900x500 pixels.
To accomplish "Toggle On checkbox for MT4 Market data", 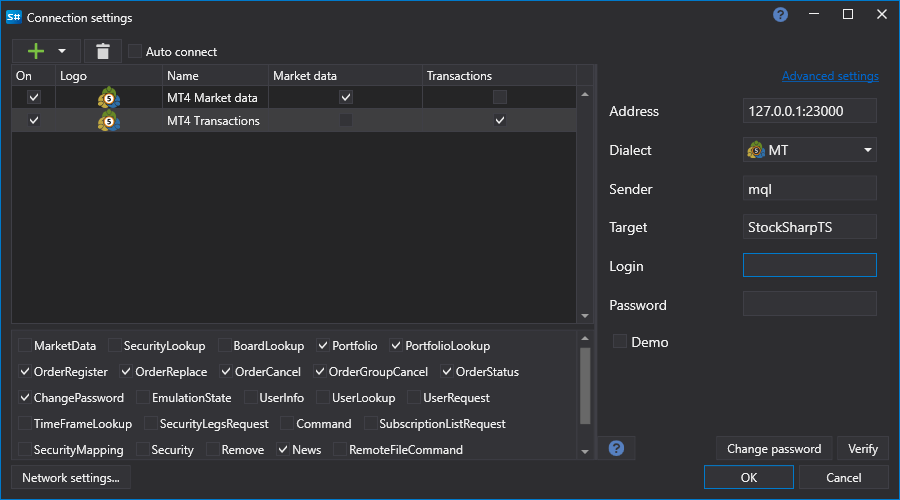I will (34, 97).
